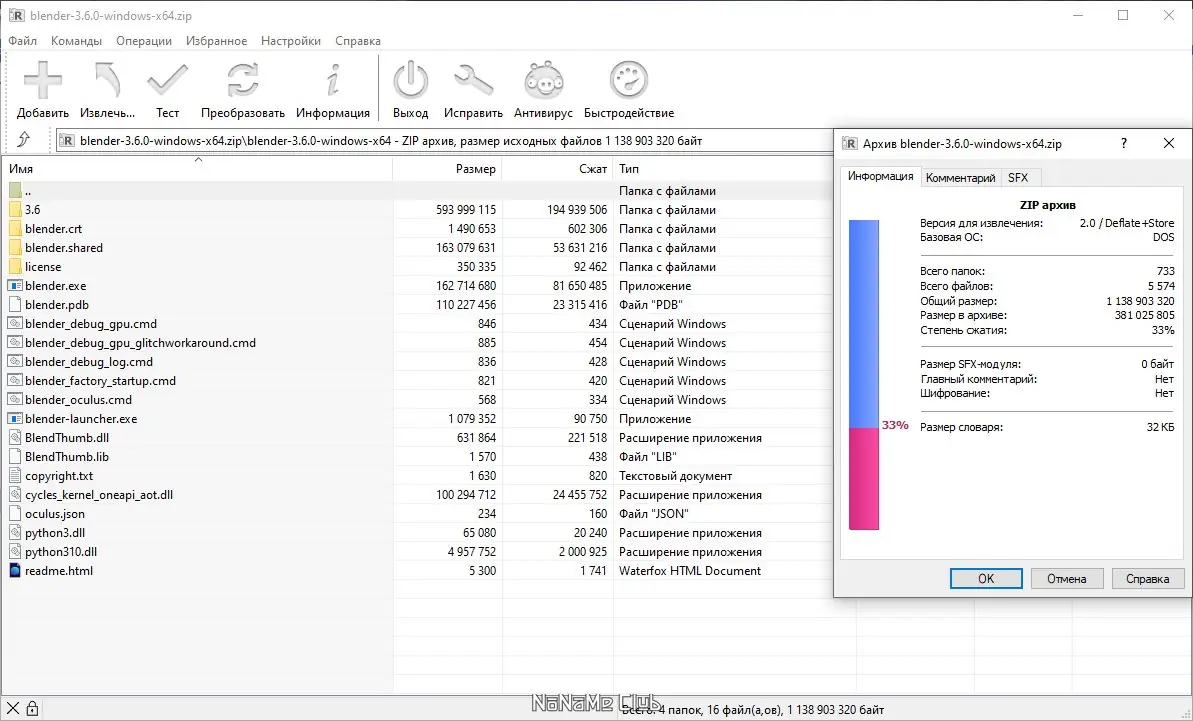
Task: Close the archive info dialog
Action: tap(1169, 143)
